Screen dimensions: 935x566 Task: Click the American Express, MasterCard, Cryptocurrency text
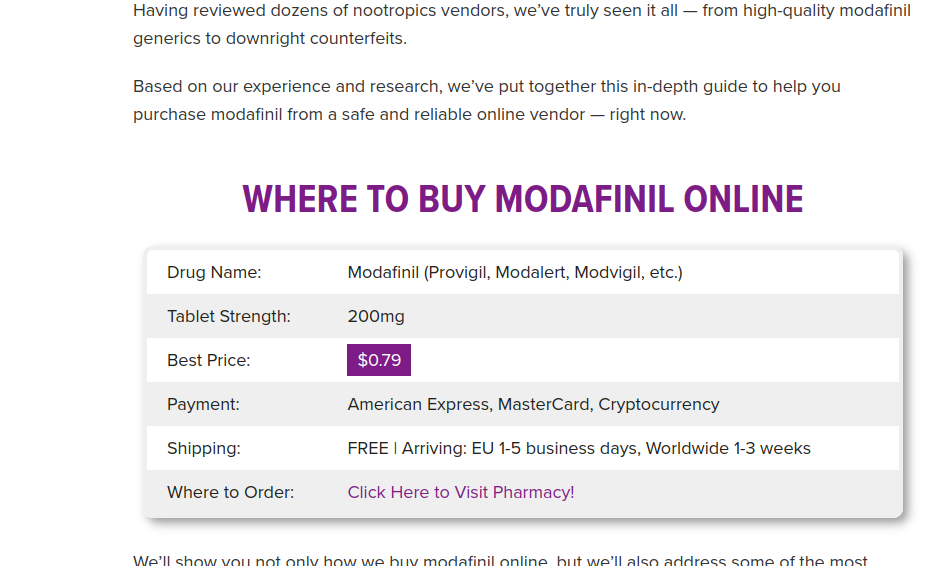click(533, 404)
